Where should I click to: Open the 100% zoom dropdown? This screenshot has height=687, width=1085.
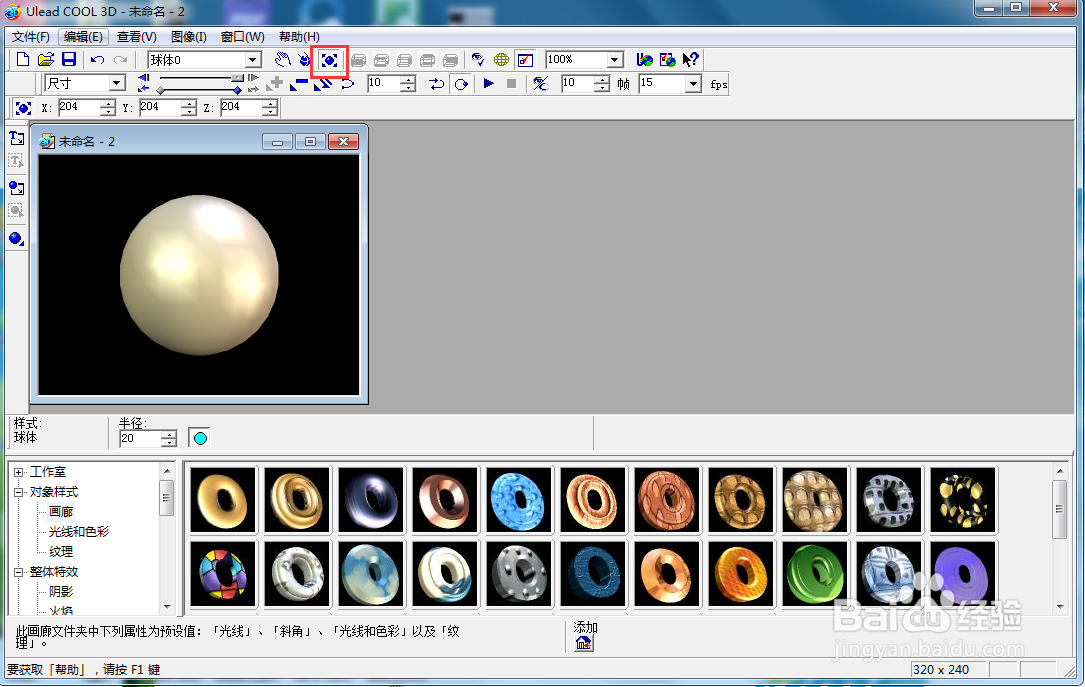(614, 60)
